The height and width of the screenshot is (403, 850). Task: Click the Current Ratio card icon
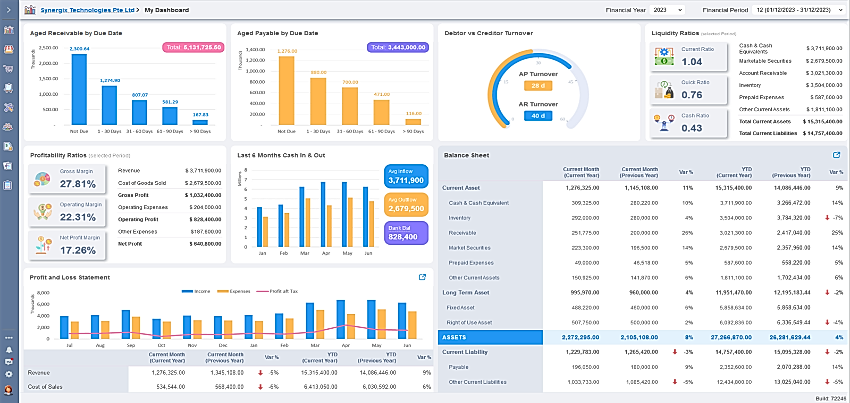tap(664, 56)
